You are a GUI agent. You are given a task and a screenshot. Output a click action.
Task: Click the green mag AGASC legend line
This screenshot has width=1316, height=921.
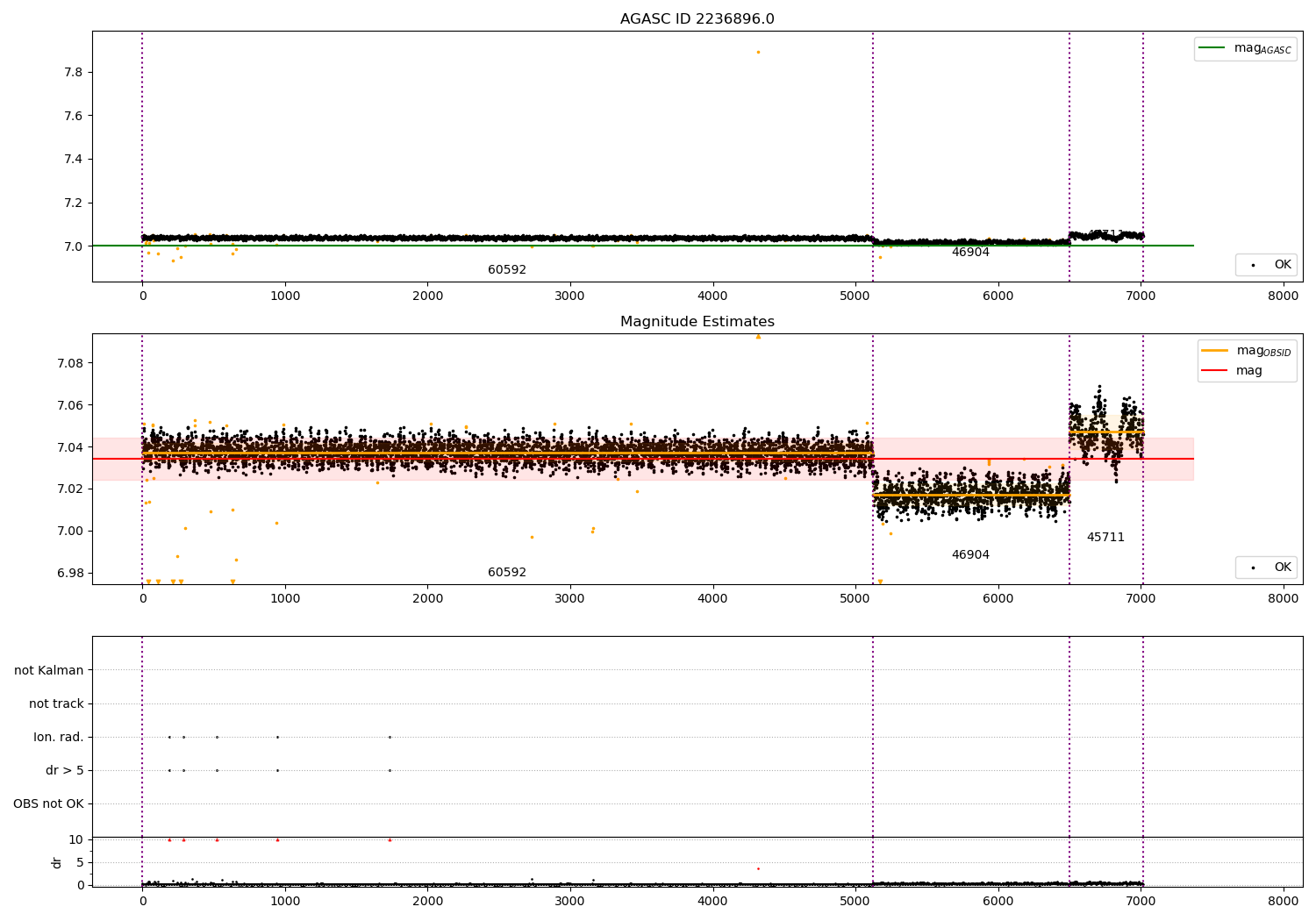(x=1212, y=48)
